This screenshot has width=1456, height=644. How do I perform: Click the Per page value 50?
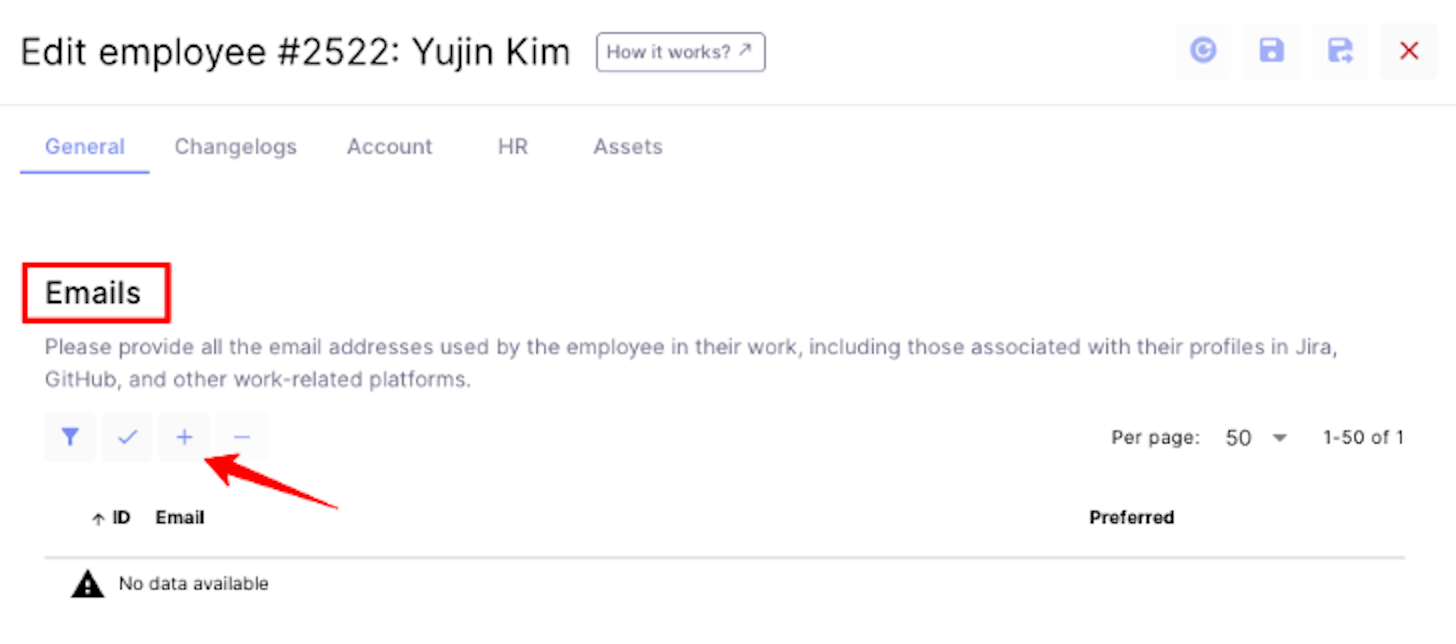pyautogui.click(x=1238, y=438)
